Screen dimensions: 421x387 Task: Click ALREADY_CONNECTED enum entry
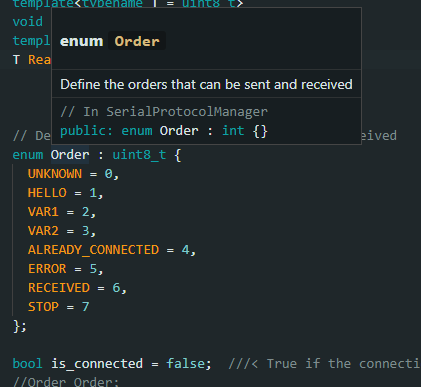pos(93,250)
